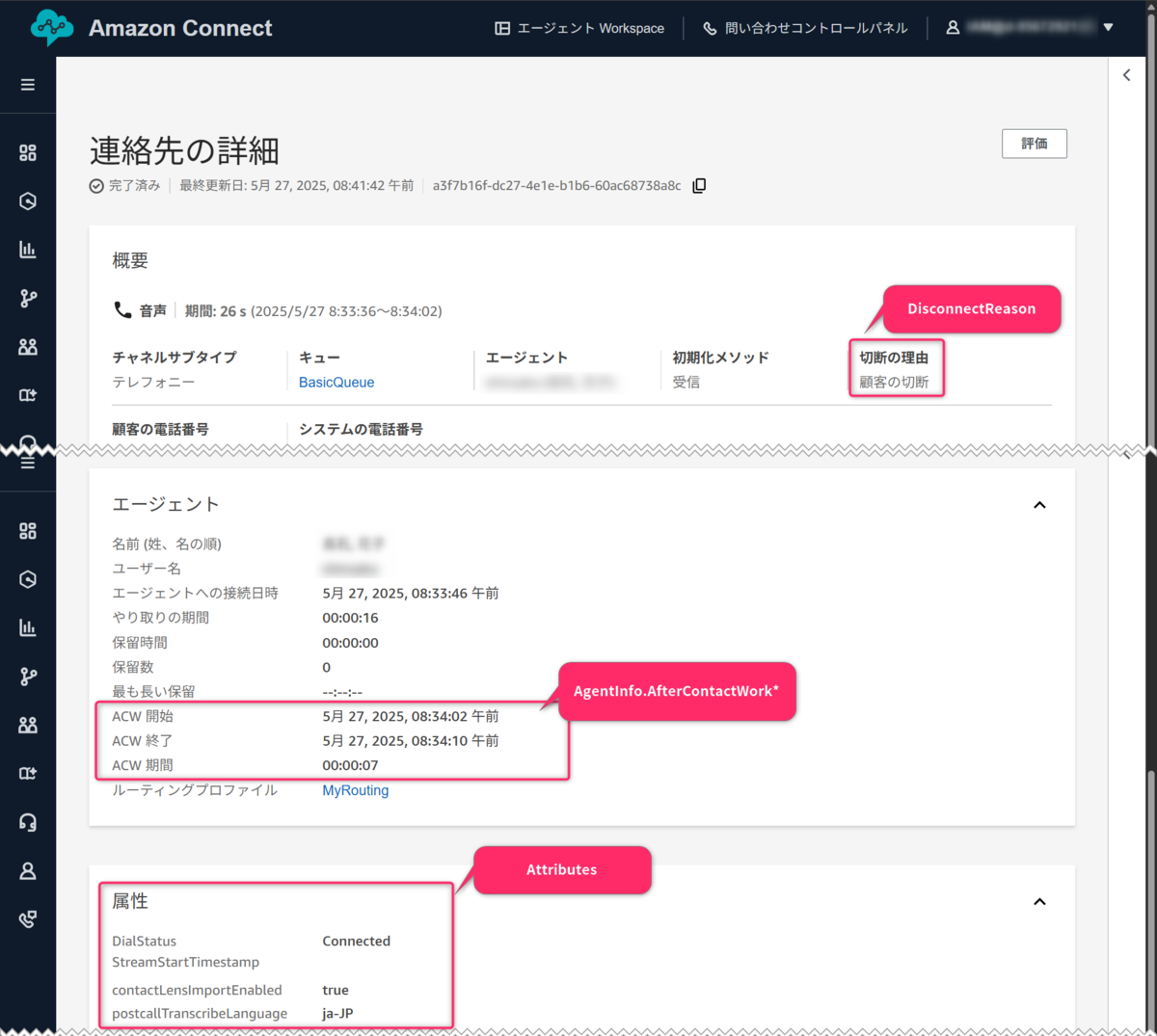Select the contact ID a3f7b16f-dc27-4e1e-b1b6-60ac68738a8c
This screenshot has height=1036, width=1157.
coord(556,186)
